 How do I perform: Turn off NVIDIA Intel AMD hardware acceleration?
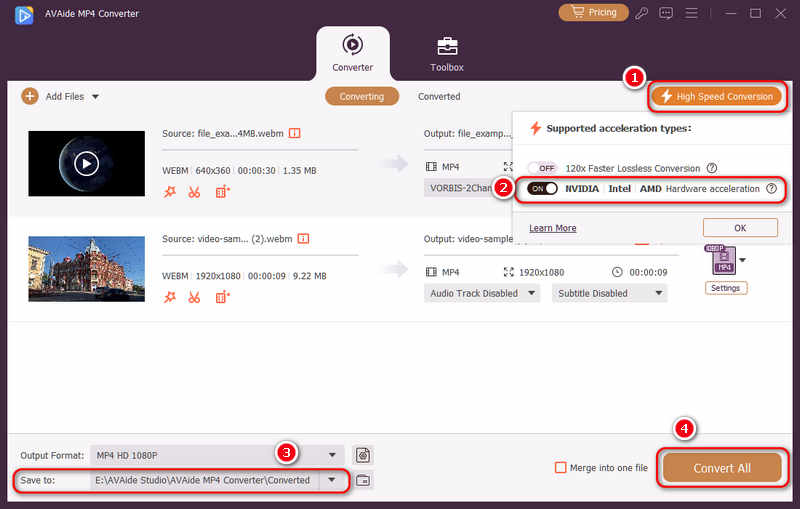point(542,188)
